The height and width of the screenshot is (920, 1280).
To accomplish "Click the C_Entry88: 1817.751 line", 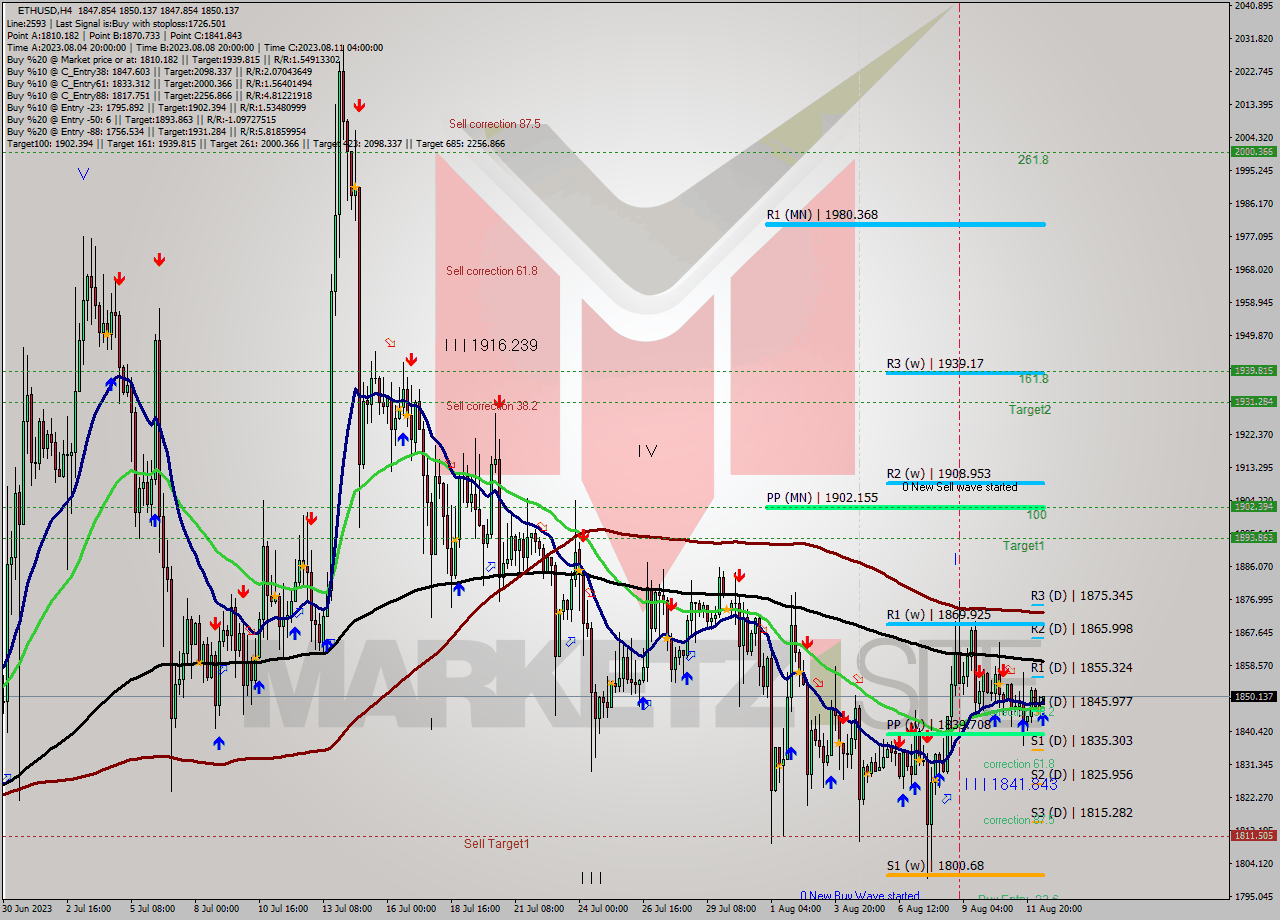I will point(159,95).
